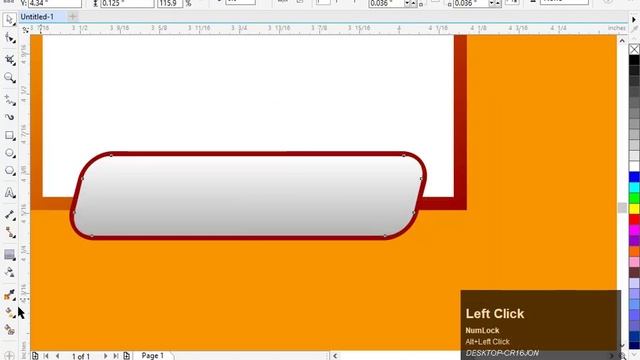Screen dimensions: 640x360
Task: Pick the green swatch in the palette
Action: coord(634,198)
